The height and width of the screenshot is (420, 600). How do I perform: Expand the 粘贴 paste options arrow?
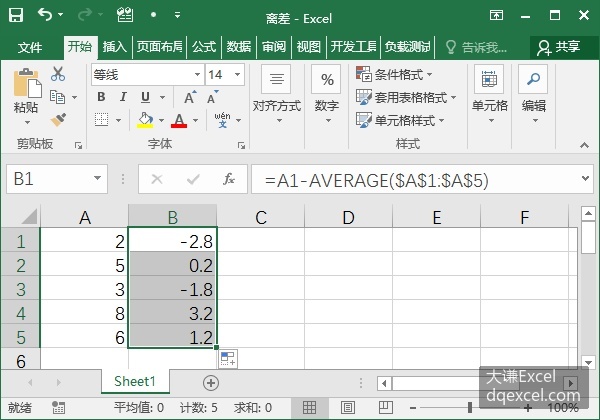(x=27, y=122)
